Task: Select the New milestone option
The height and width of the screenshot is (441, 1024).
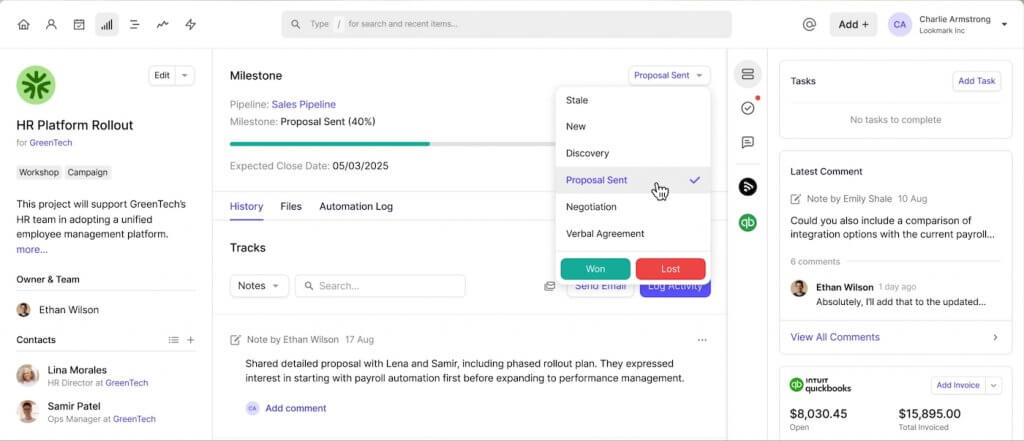Action: (633, 126)
